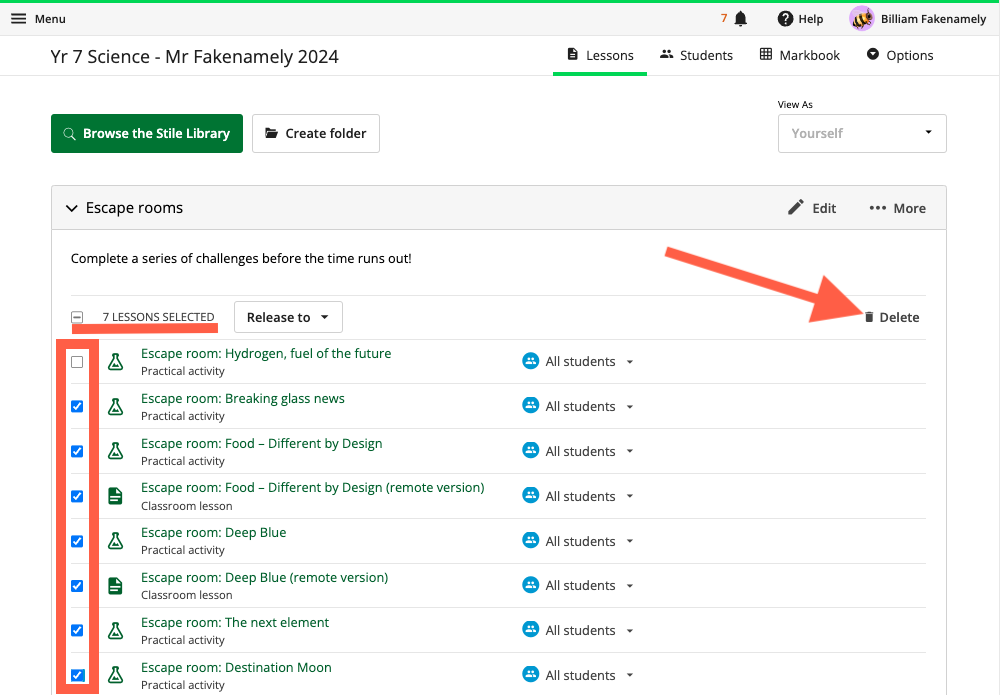
Task: Tick the Hydrogen, fuel of the future checkbox
Action: tap(77, 362)
